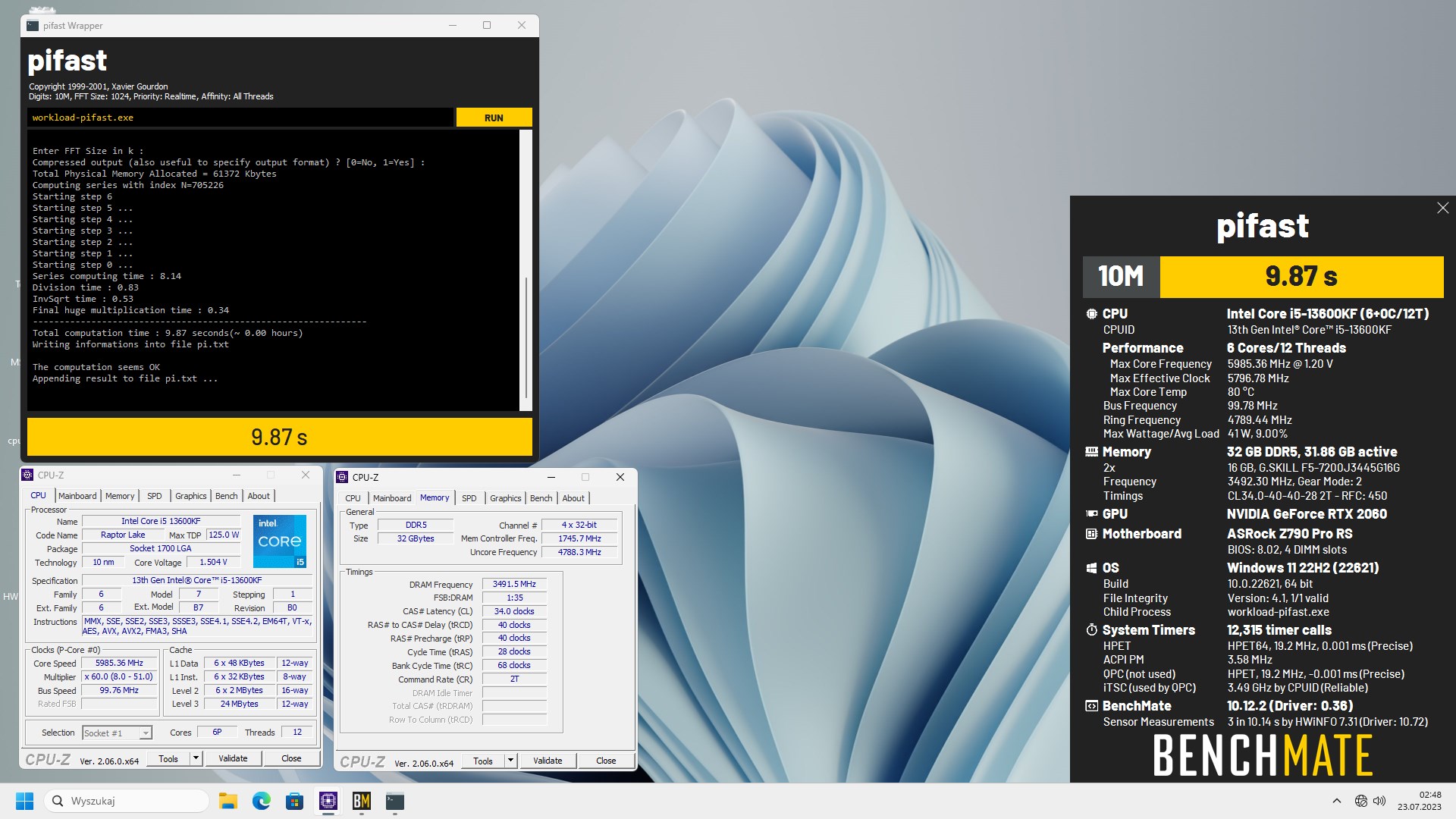Open Microsoft Store from taskbar

pos(294,801)
